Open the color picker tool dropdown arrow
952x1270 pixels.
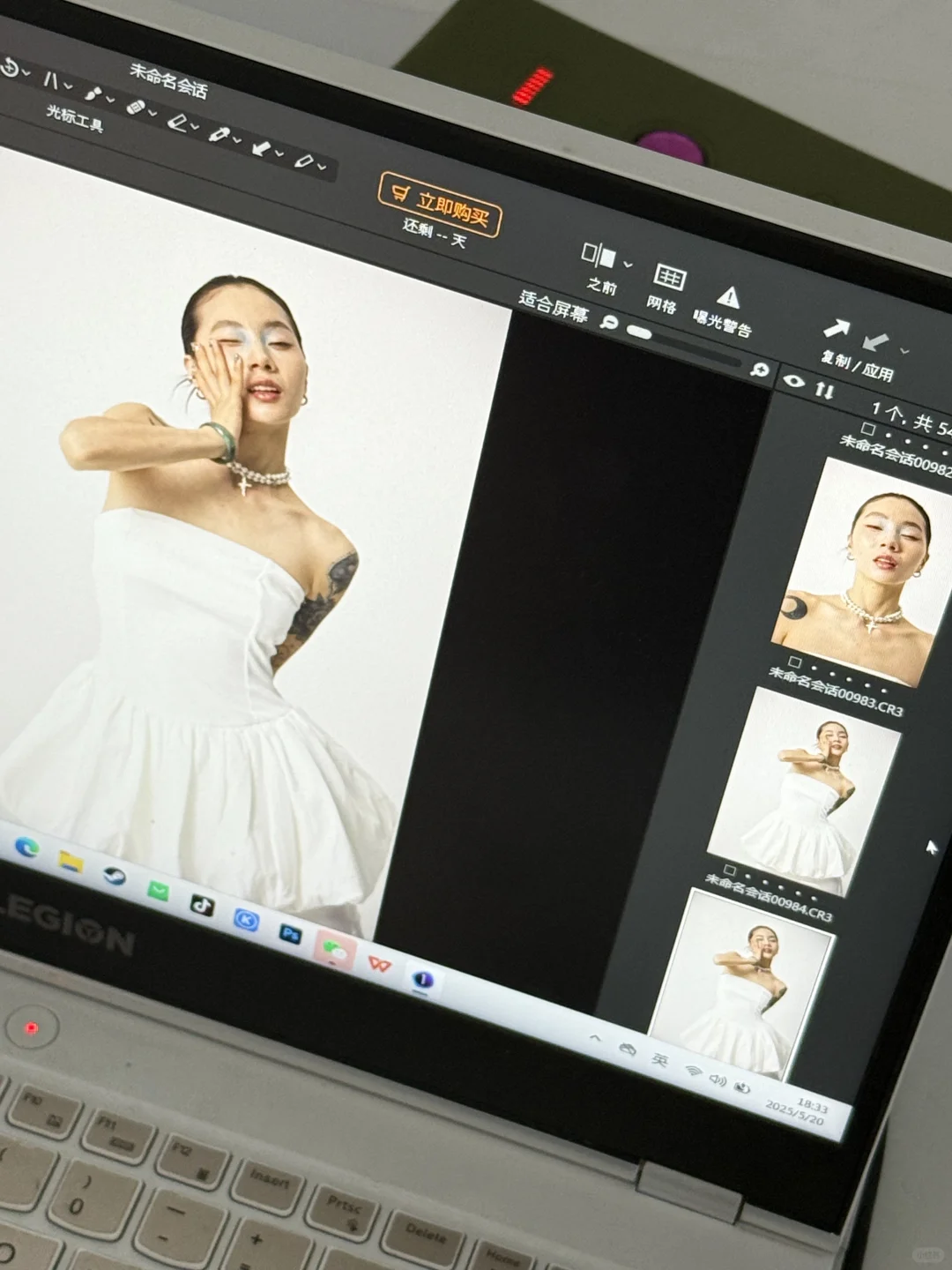[x=237, y=139]
